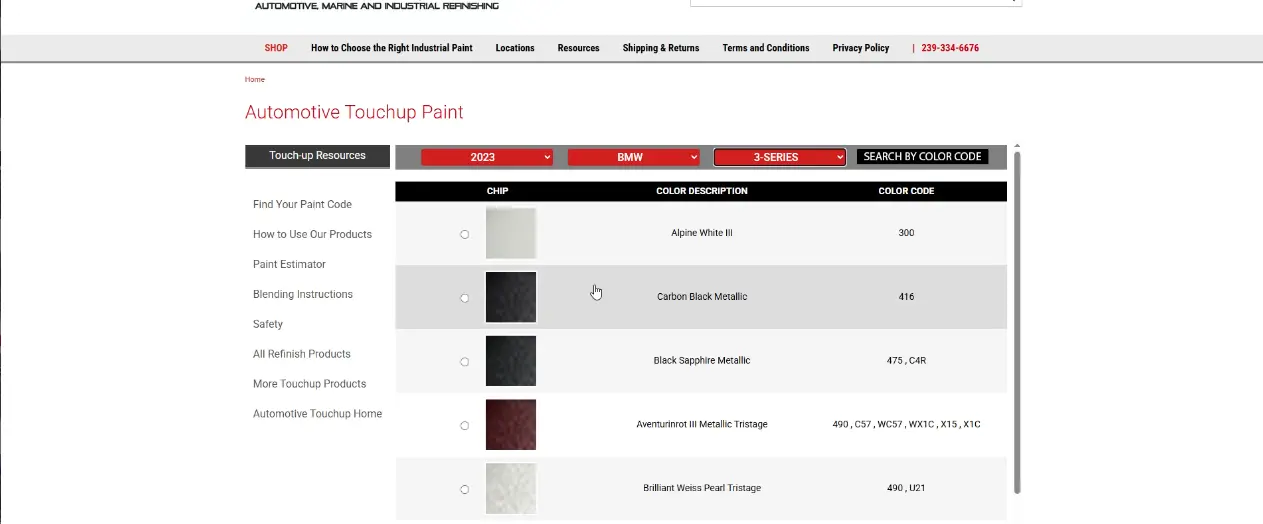Viewport: 1263px width, 524px height.
Task: Open Shipping & Returns page
Action: (661, 48)
